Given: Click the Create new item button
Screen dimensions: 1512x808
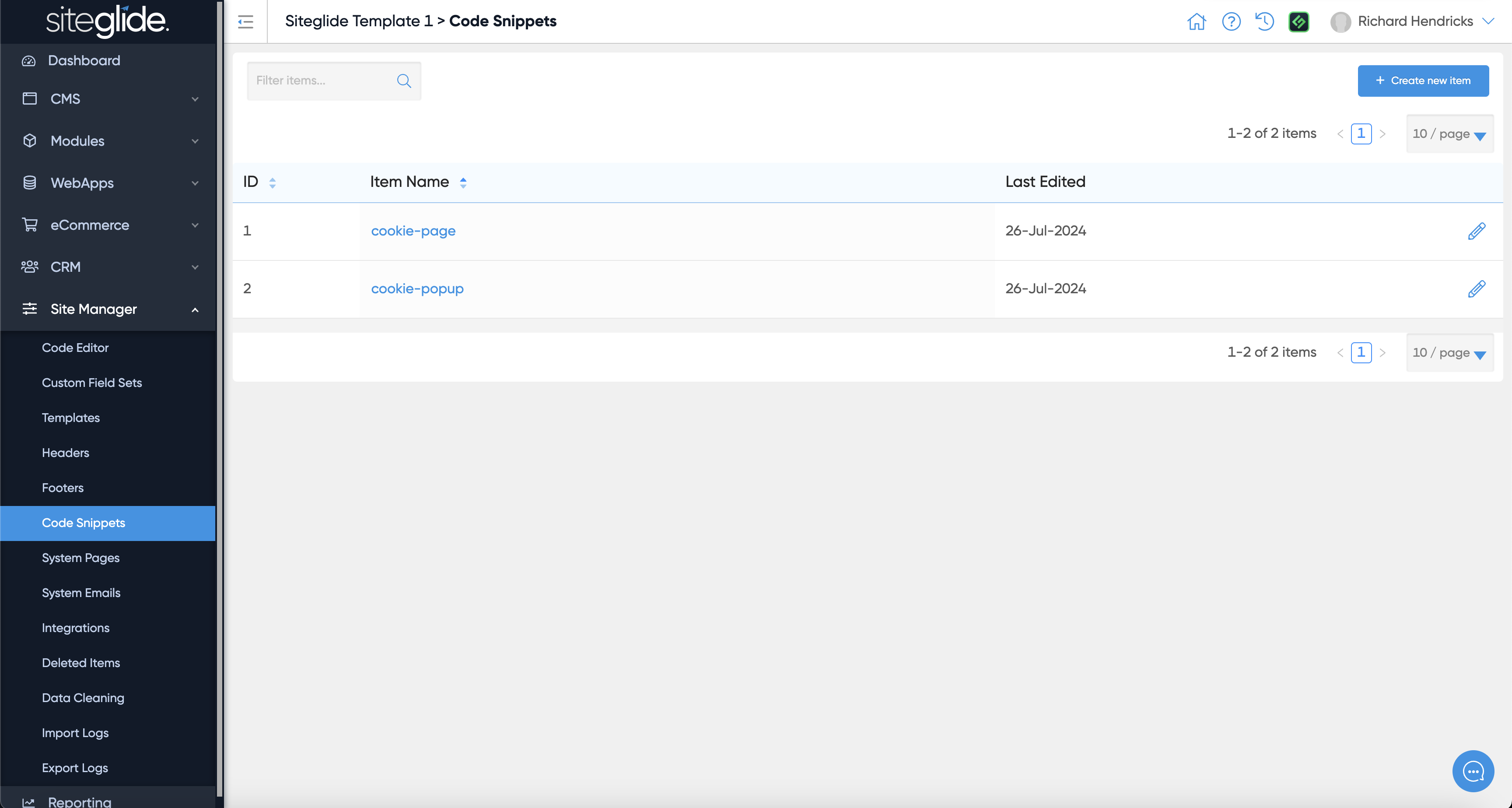Looking at the screenshot, I should click(1423, 81).
